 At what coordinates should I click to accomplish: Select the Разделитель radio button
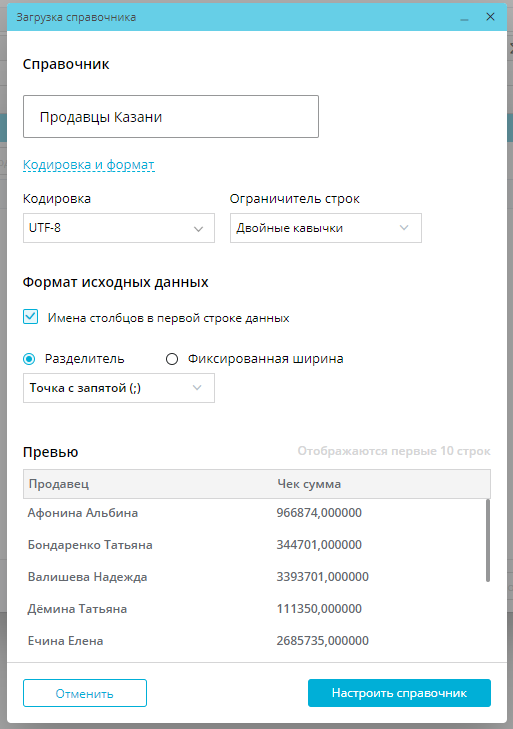[x=29, y=359]
